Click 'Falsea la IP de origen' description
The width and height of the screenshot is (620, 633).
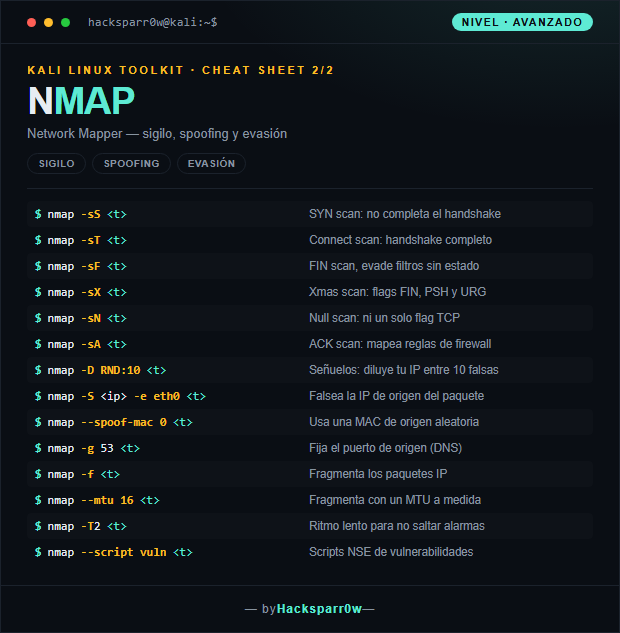[x=396, y=396]
